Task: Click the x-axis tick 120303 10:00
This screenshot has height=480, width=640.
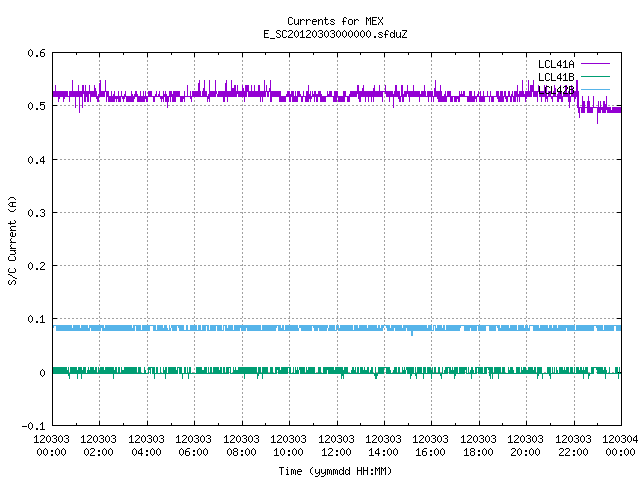Action: (288, 445)
